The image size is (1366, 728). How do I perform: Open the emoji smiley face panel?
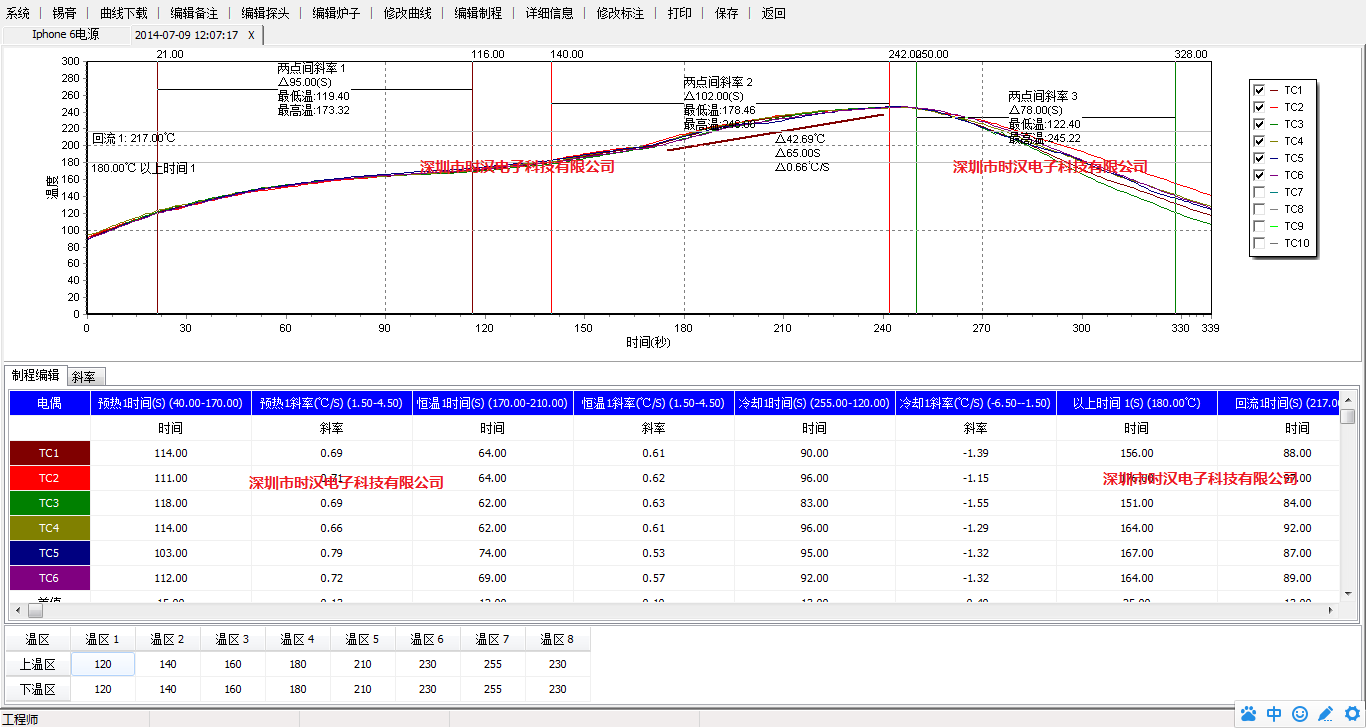pos(1300,714)
